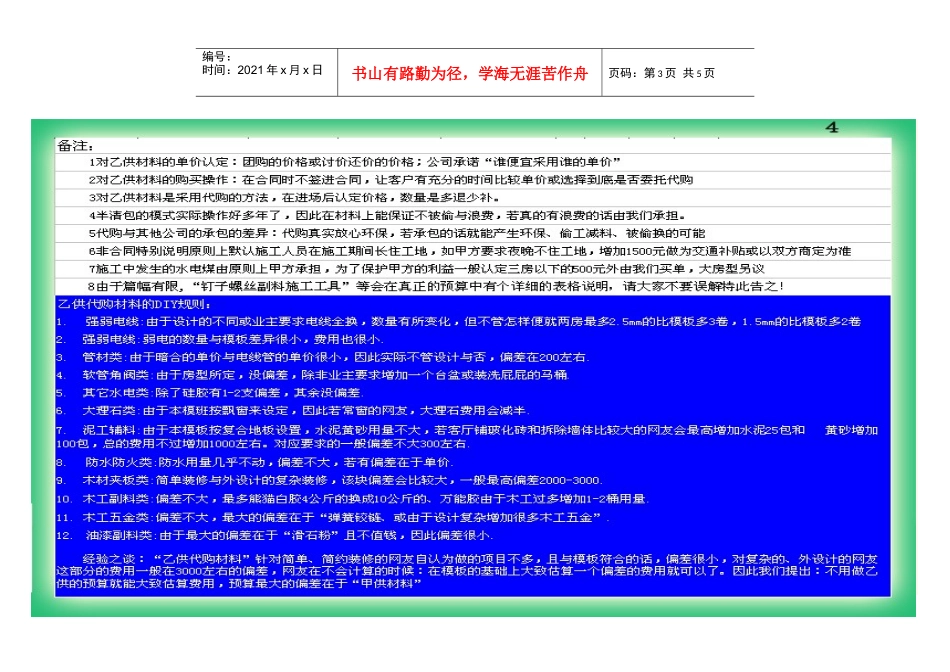Viewport: 950px width, 672px height.
Task: Click rule 5 line '其它水电类'
Action: click(x=210, y=393)
